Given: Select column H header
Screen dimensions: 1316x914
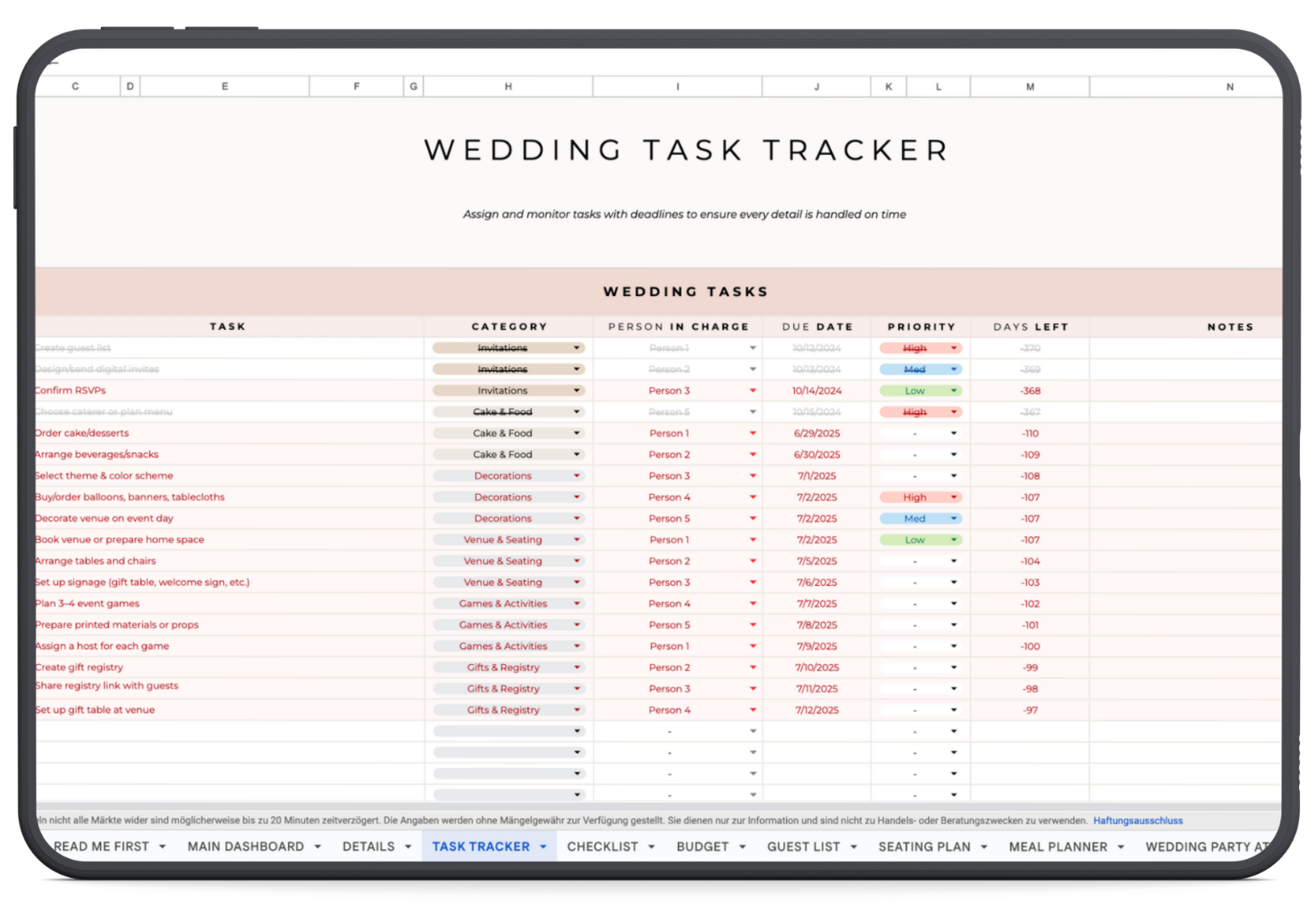Looking at the screenshot, I should point(508,87).
